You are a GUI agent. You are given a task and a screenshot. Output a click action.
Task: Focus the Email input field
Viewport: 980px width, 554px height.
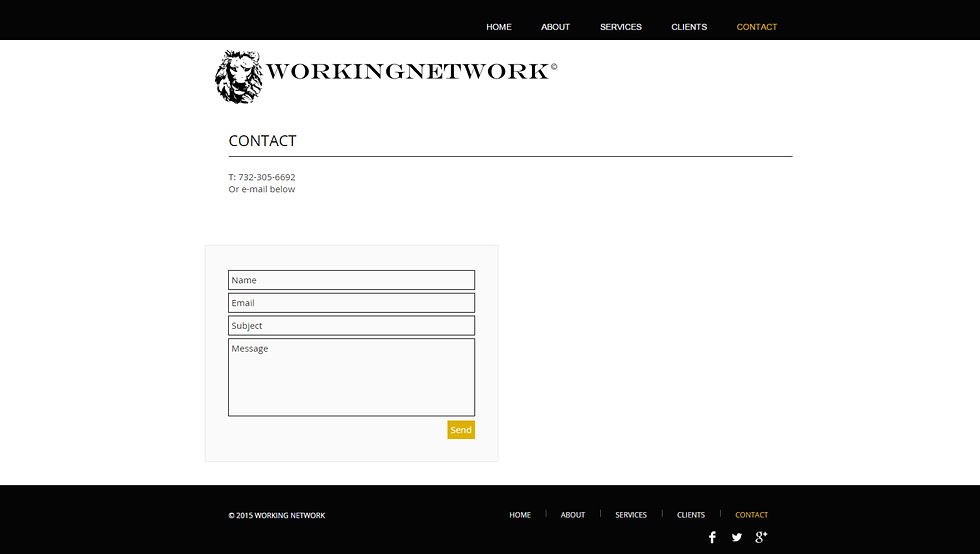[351, 303]
